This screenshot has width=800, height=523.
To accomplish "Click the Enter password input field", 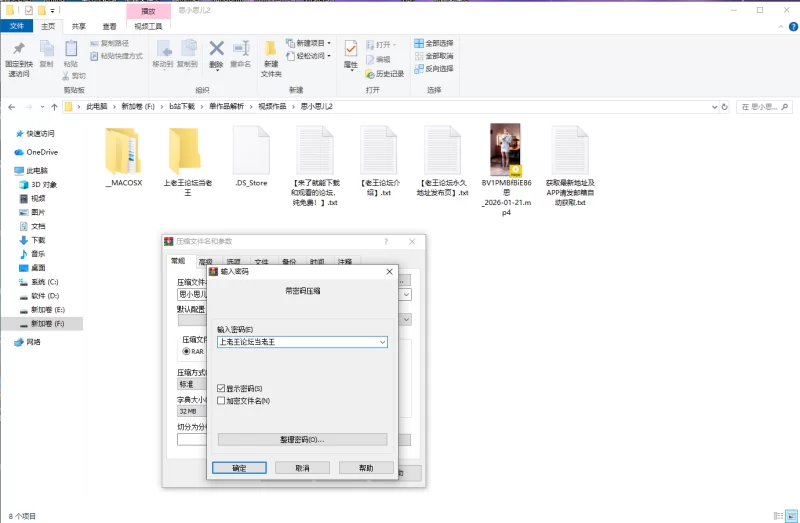I will pos(302,342).
